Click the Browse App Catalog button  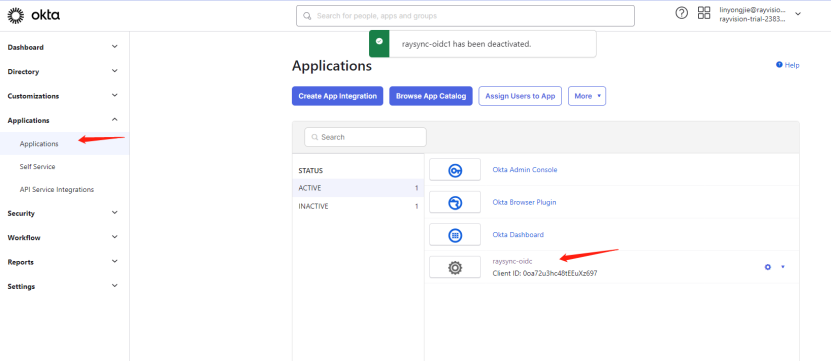[431, 96]
